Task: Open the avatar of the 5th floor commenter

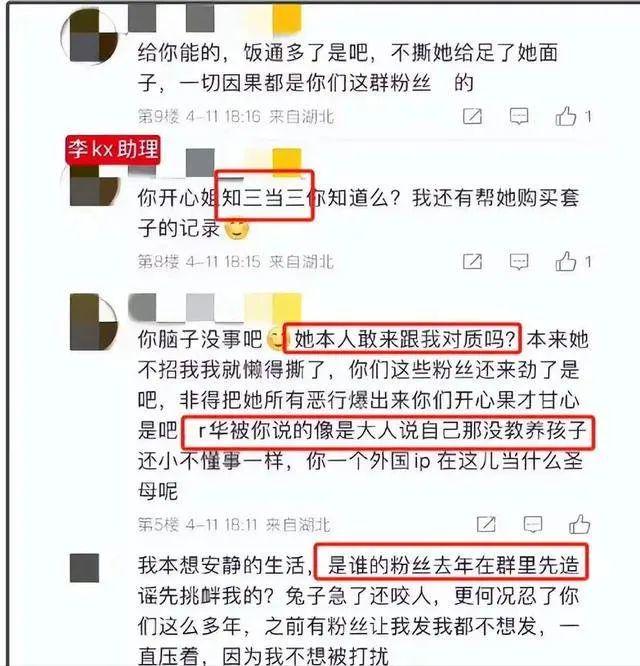Action: (x=93, y=322)
